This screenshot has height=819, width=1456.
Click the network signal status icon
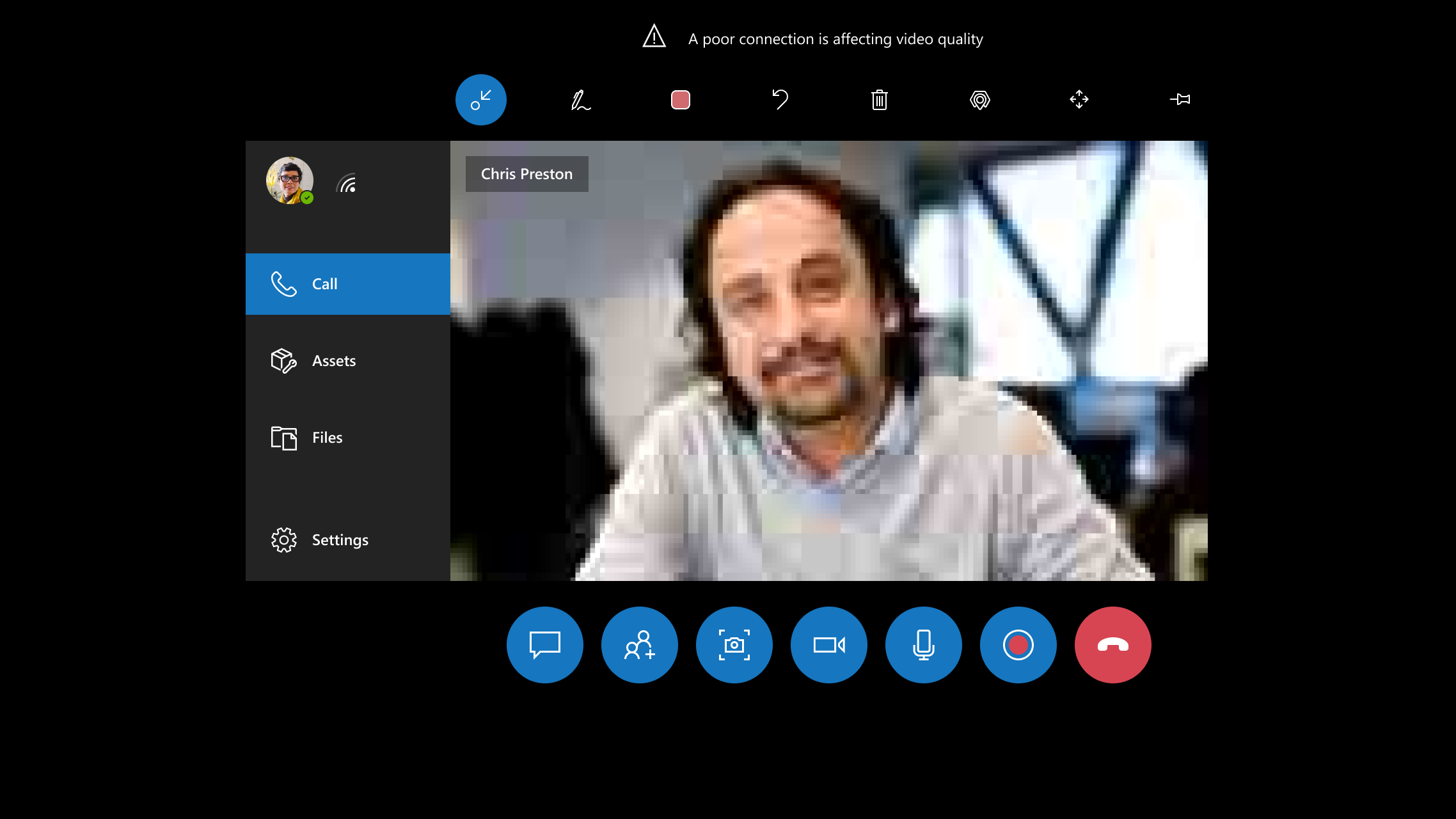(348, 184)
